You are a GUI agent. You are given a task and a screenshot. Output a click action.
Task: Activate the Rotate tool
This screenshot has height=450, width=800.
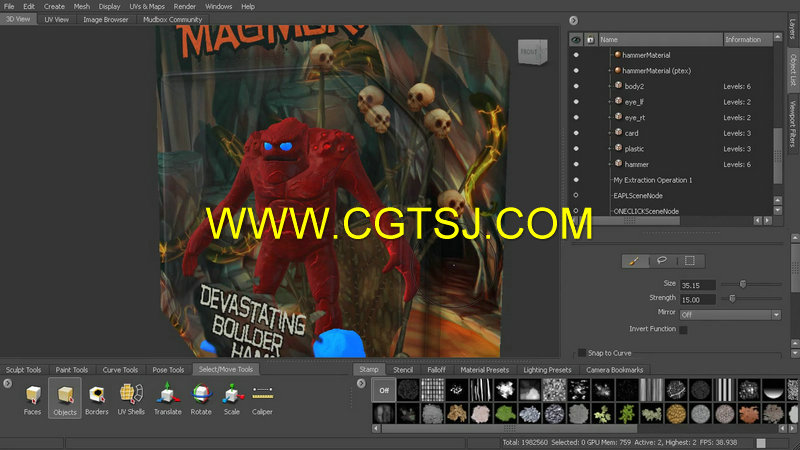coord(201,399)
